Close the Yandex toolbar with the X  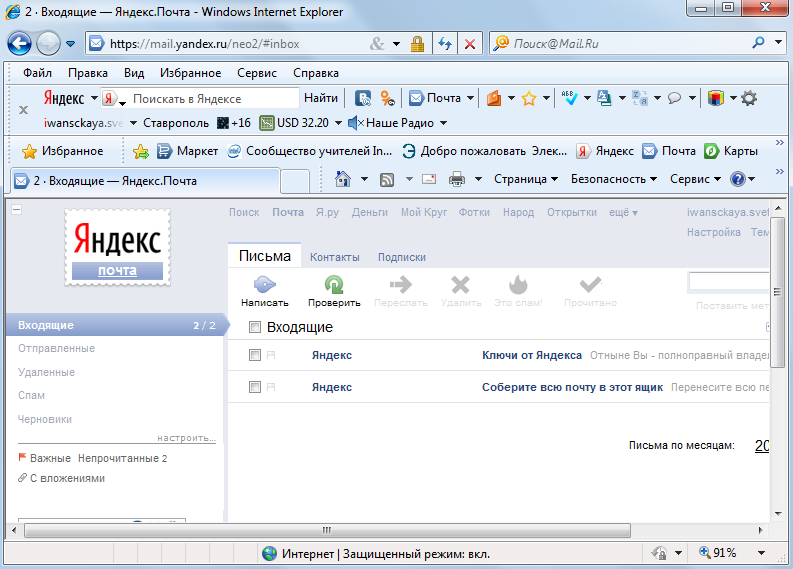[23, 110]
